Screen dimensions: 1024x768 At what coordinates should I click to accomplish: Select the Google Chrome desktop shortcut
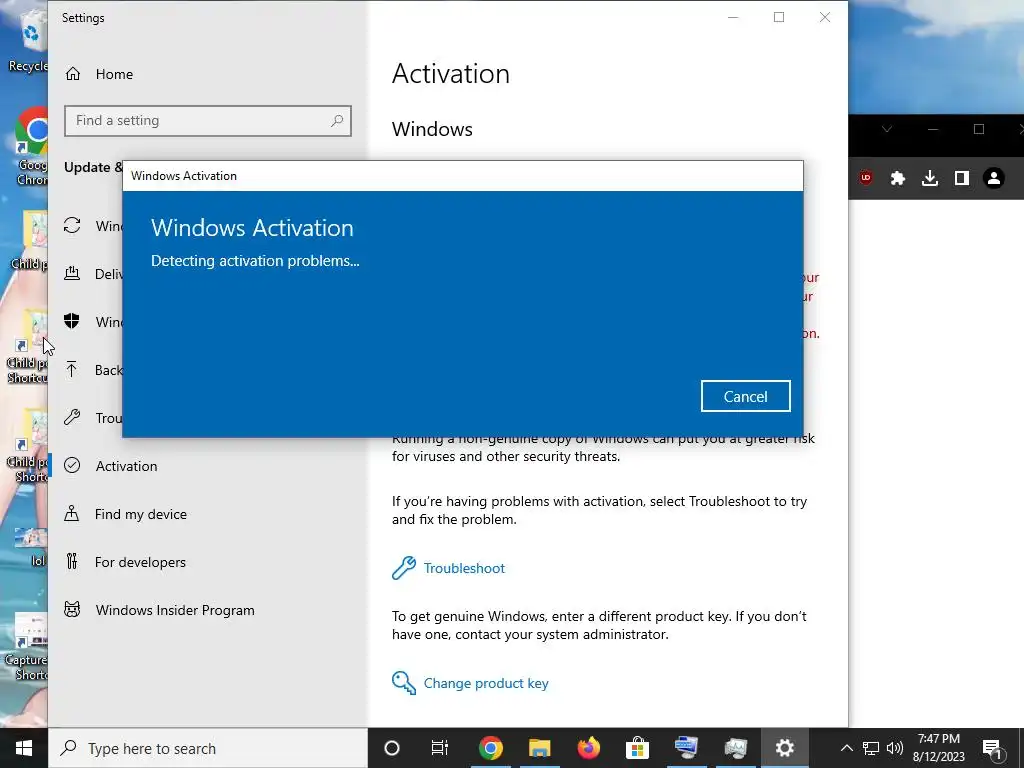pyautogui.click(x=31, y=147)
